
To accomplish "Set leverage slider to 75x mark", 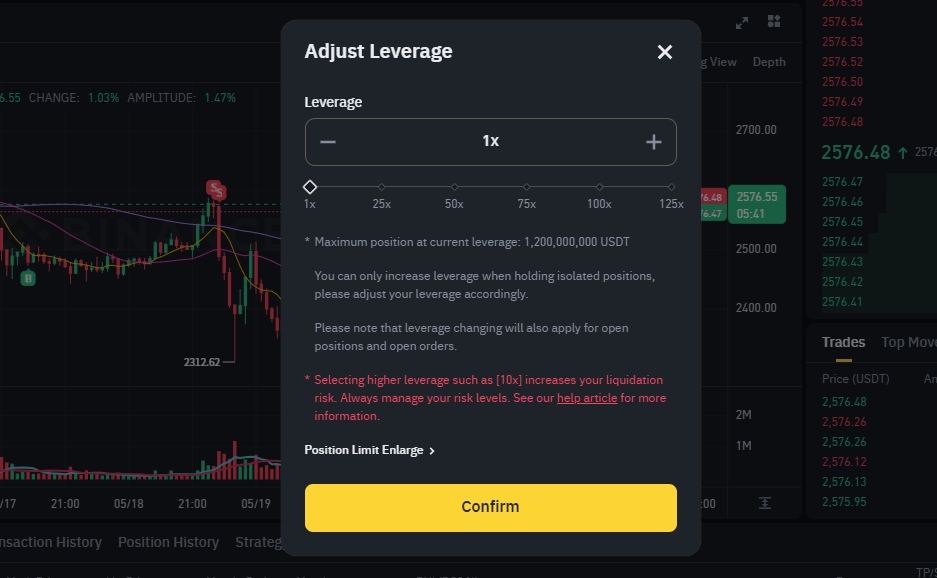I will pos(526,187).
